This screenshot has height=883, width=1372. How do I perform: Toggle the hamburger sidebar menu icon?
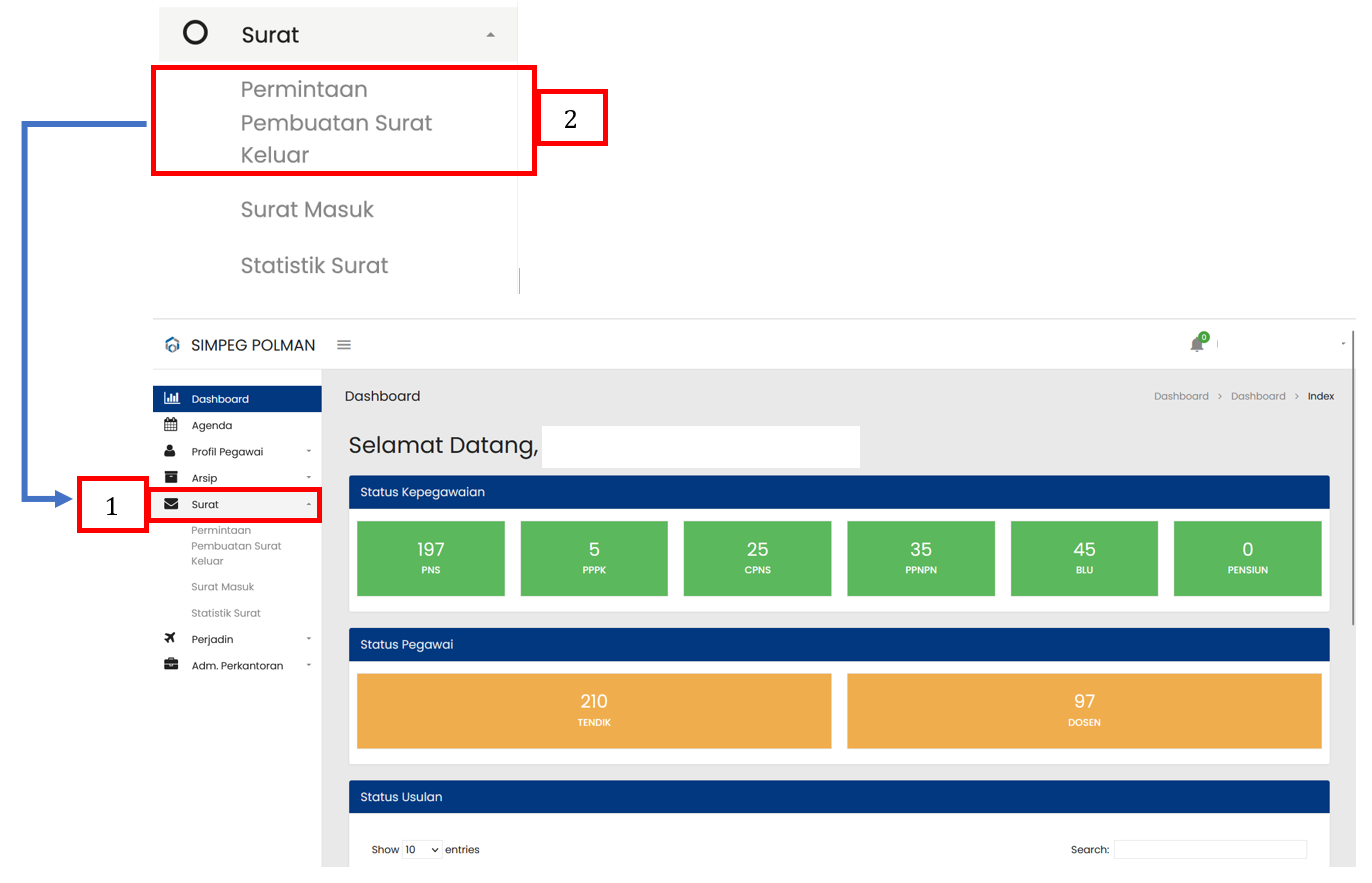pyautogui.click(x=344, y=345)
